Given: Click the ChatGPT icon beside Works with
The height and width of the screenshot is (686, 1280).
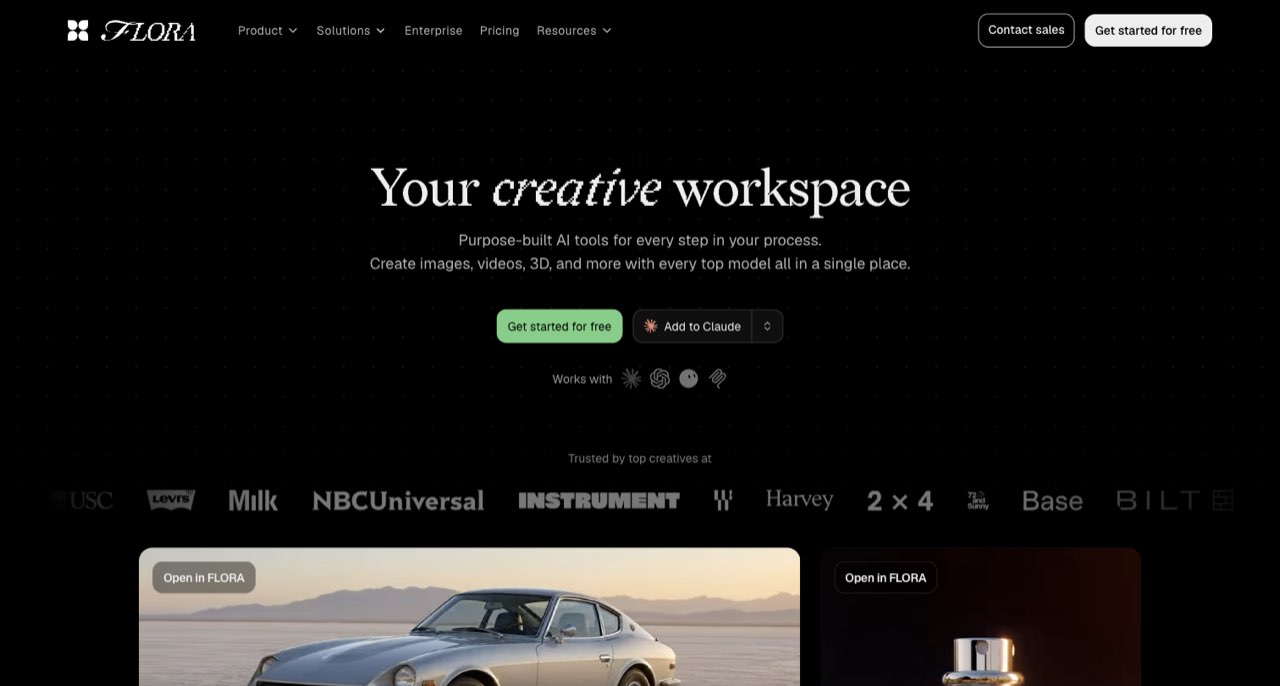Looking at the screenshot, I should point(660,378).
